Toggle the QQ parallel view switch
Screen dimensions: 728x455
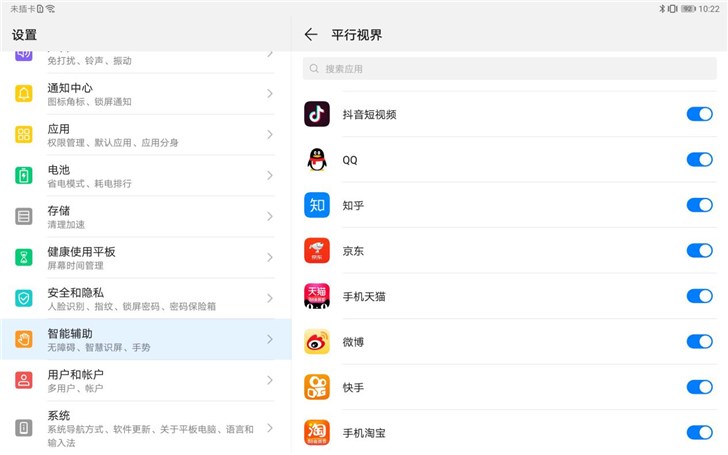click(699, 159)
